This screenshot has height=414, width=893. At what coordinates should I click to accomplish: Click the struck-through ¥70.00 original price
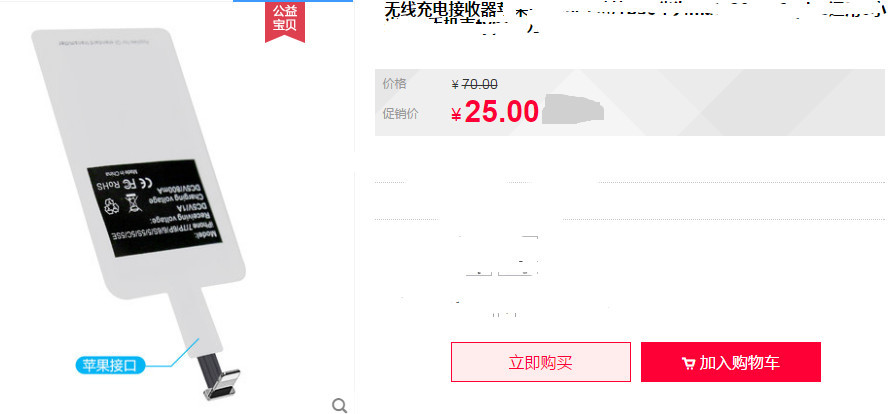[474, 85]
